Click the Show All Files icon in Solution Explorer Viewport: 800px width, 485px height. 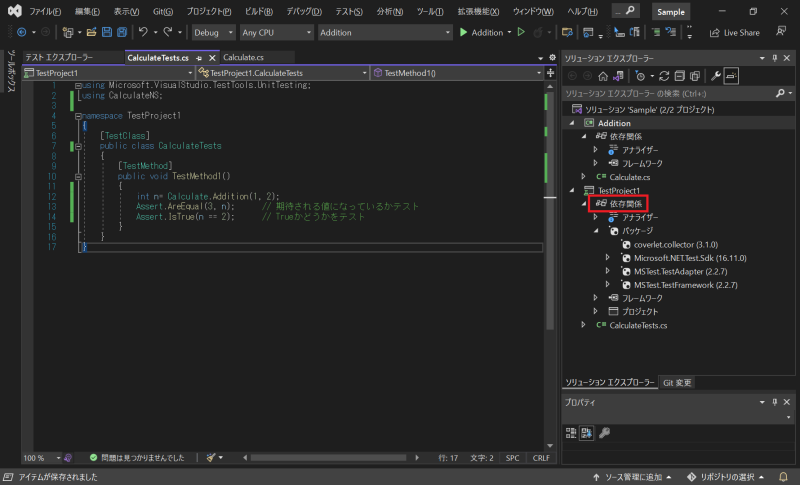click(x=694, y=76)
